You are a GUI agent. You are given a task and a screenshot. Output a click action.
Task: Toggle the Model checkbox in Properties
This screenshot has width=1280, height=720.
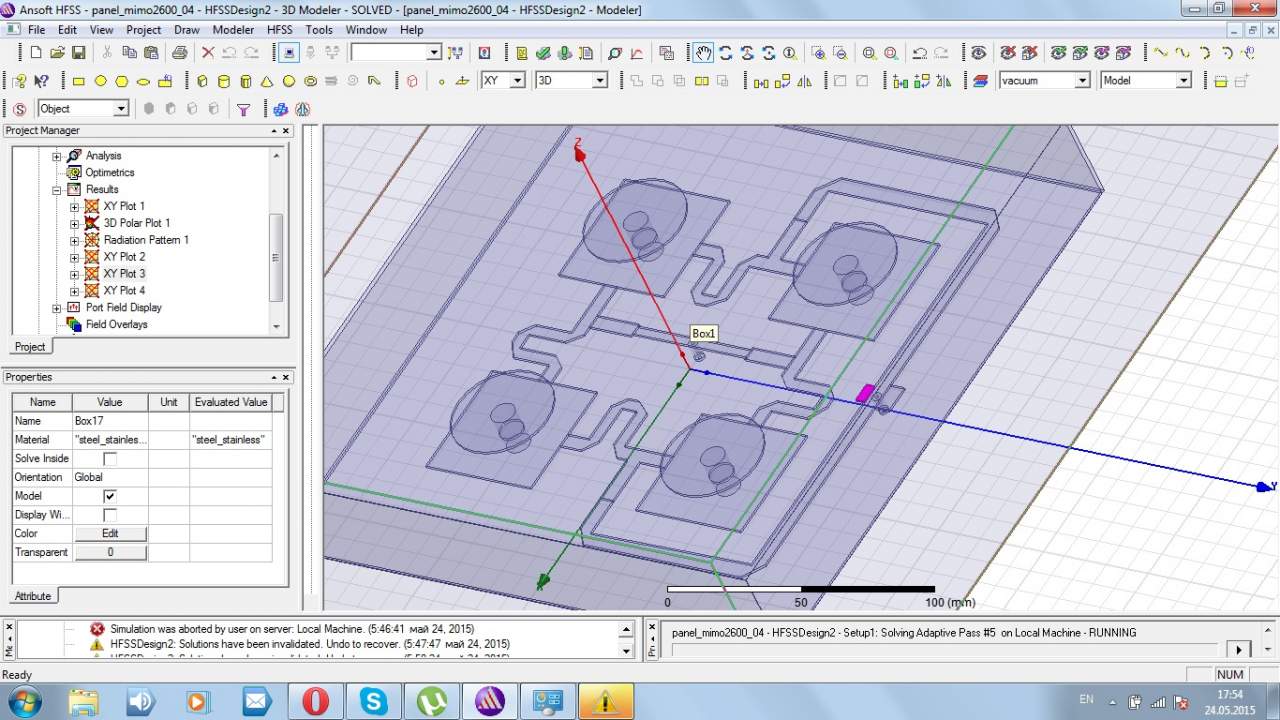coord(110,497)
